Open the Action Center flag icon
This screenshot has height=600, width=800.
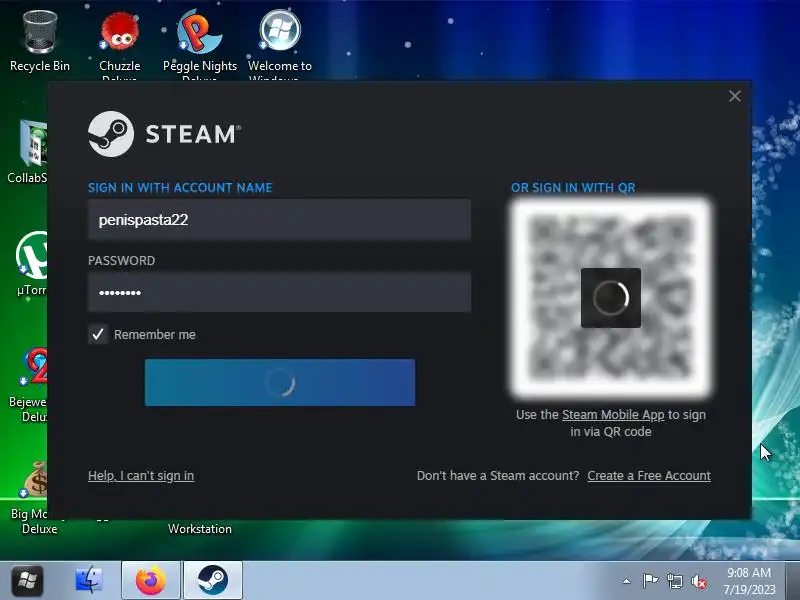650,581
